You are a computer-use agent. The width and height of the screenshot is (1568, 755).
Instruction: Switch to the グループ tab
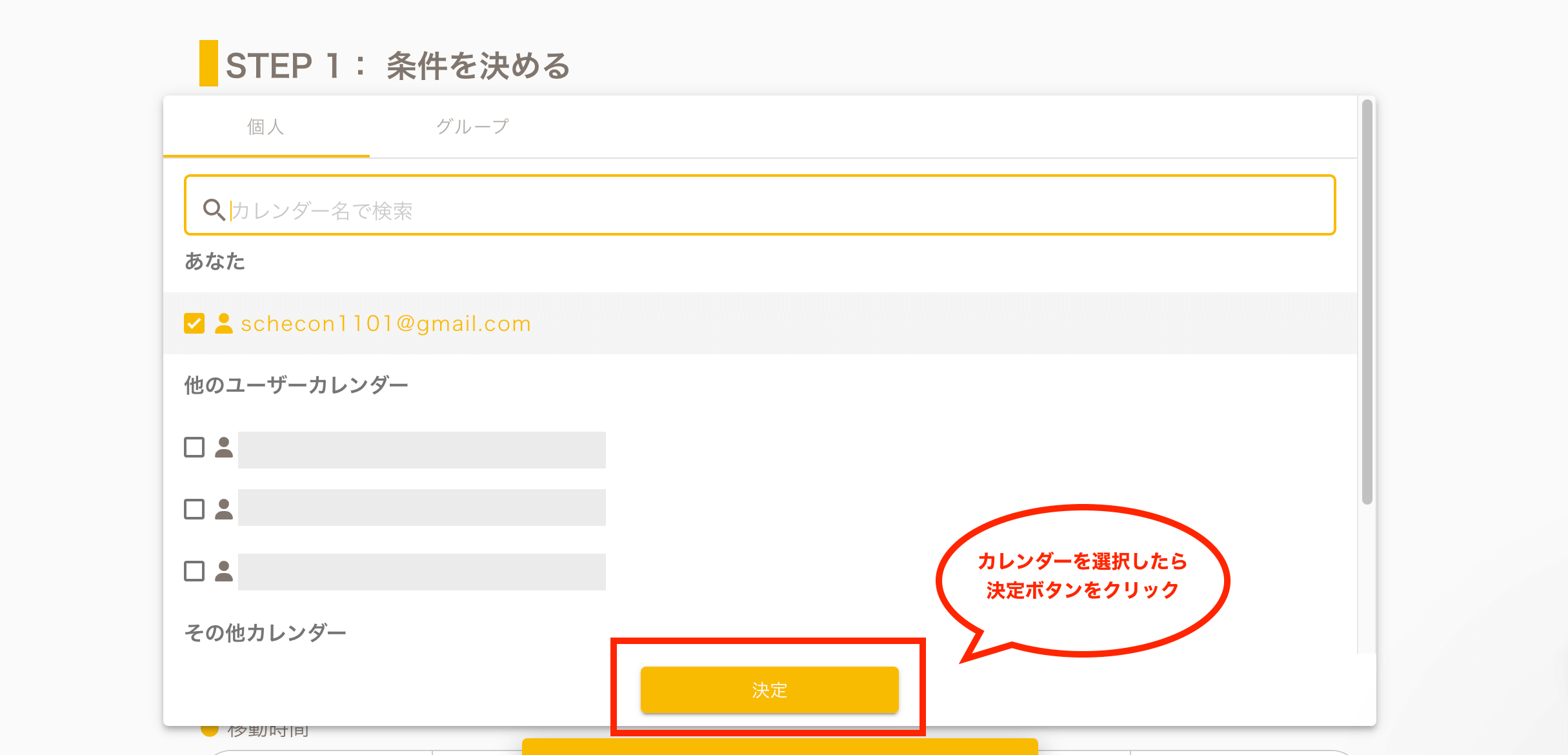472,127
